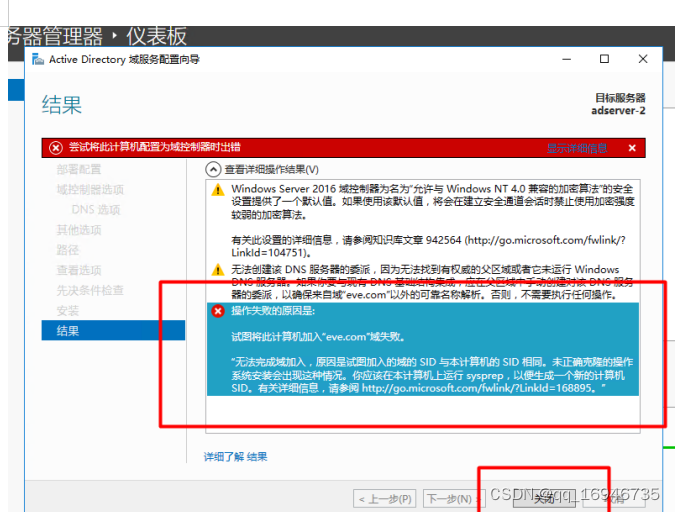Select the DNS 选项 step in the sidebar

click(96, 210)
